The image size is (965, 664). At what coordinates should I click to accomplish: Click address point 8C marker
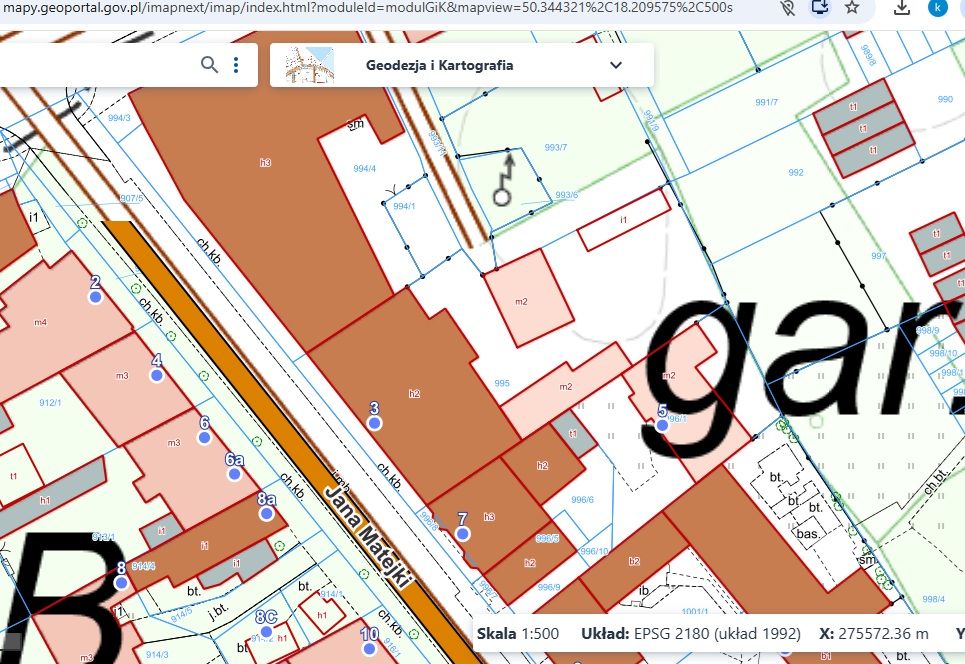(x=266, y=631)
